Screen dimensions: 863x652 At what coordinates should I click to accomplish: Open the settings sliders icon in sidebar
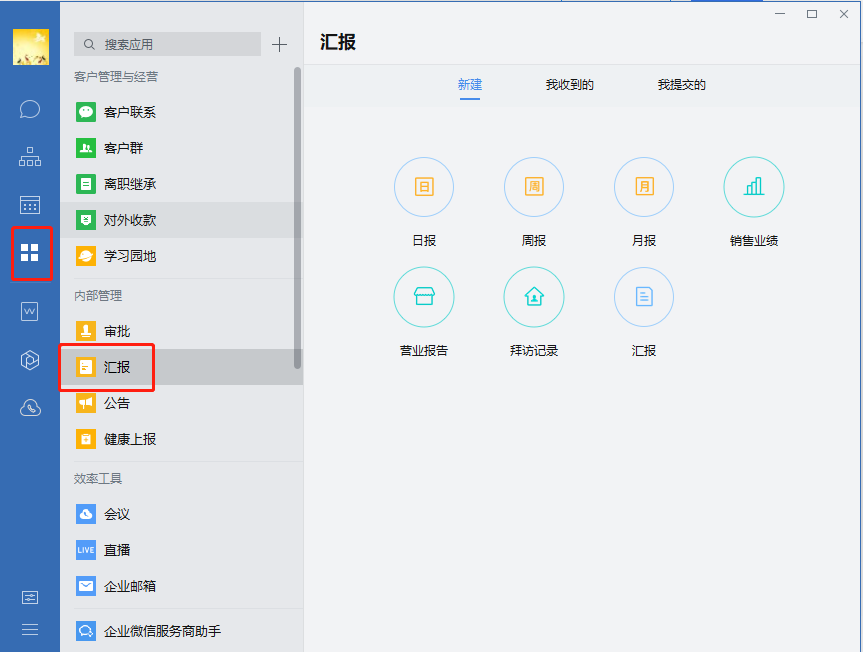[x=30, y=598]
